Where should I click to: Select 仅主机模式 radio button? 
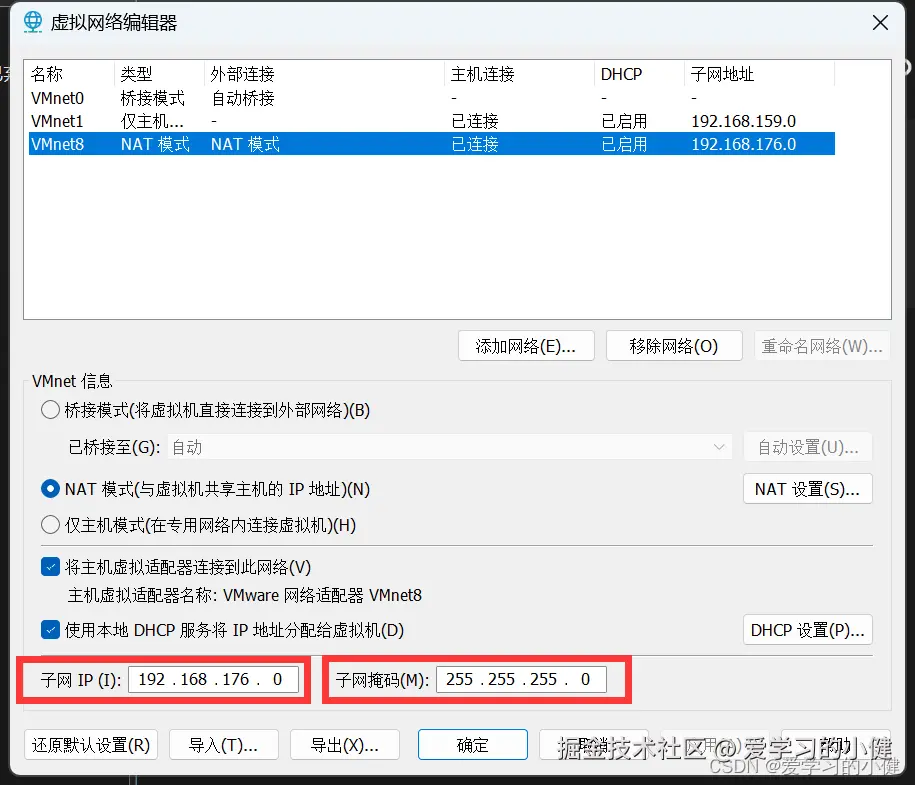pos(50,525)
